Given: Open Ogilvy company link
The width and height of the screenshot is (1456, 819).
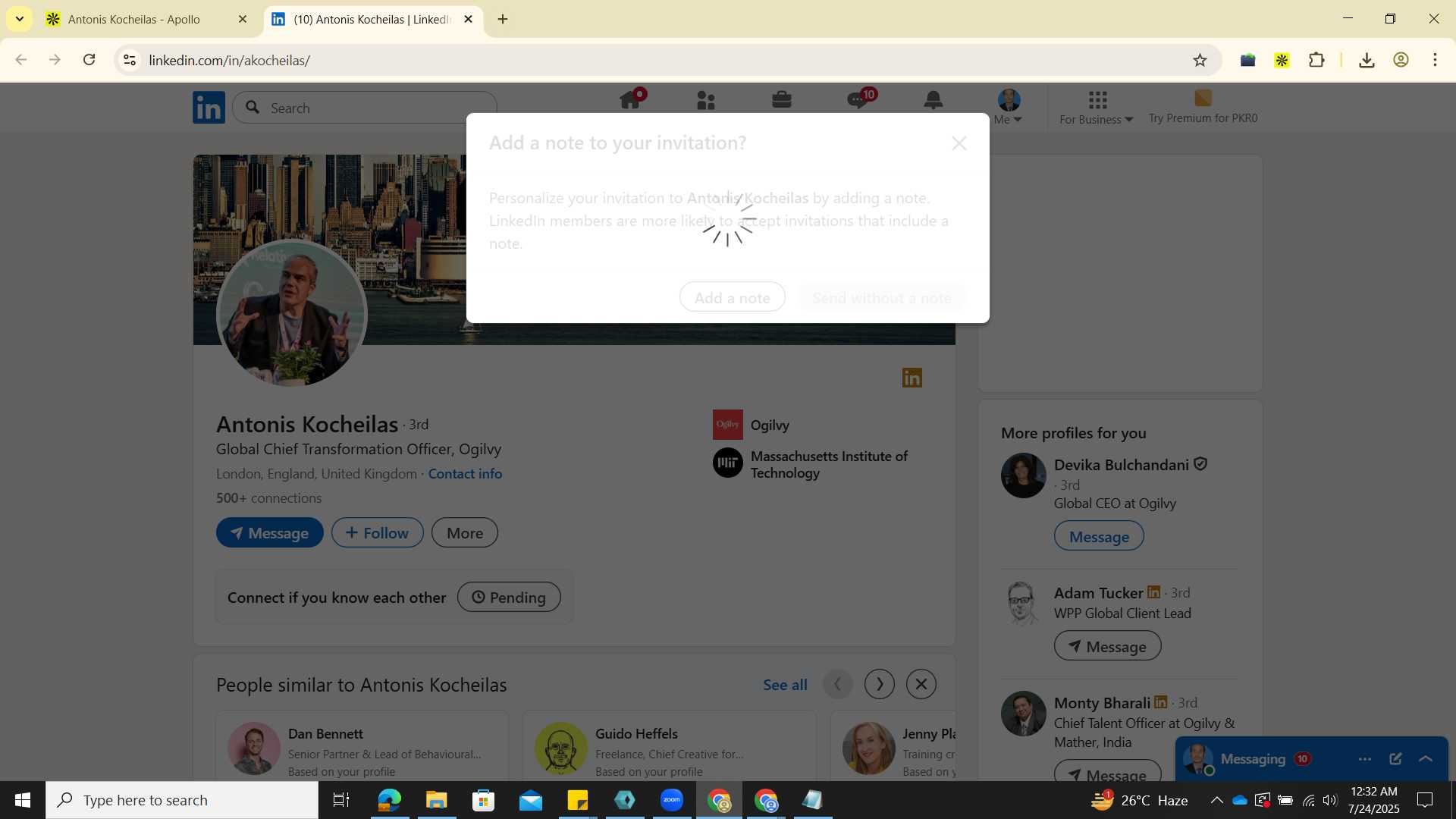Looking at the screenshot, I should [752, 425].
